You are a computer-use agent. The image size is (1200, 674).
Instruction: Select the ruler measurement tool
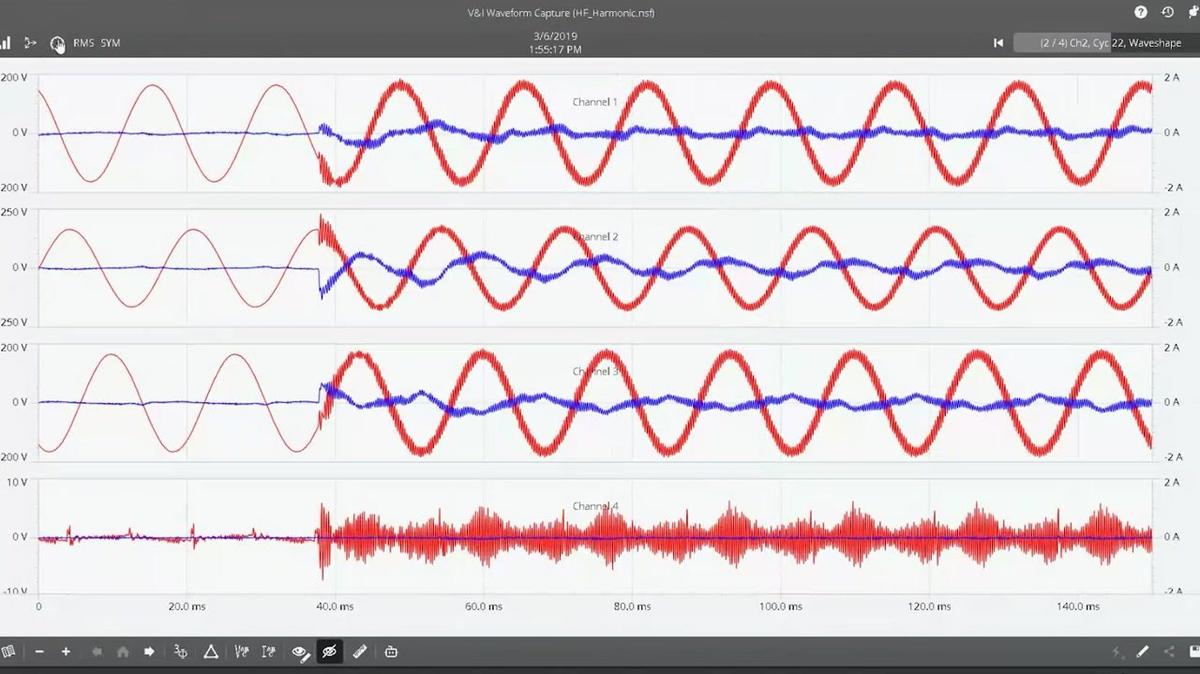pos(357,651)
